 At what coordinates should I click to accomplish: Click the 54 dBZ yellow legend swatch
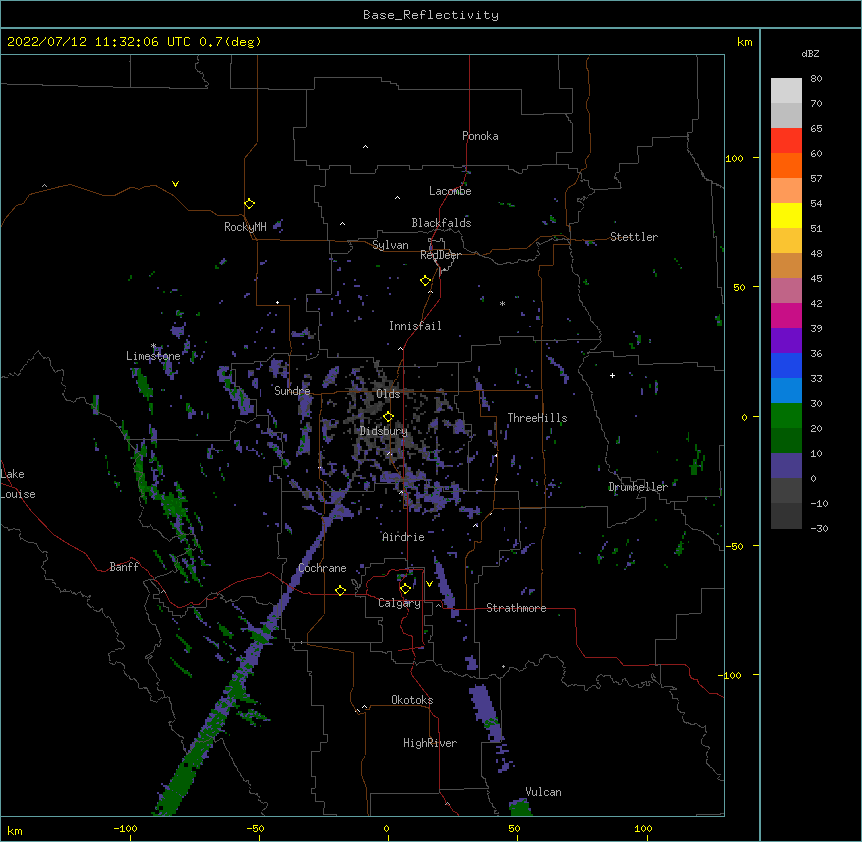click(786, 215)
